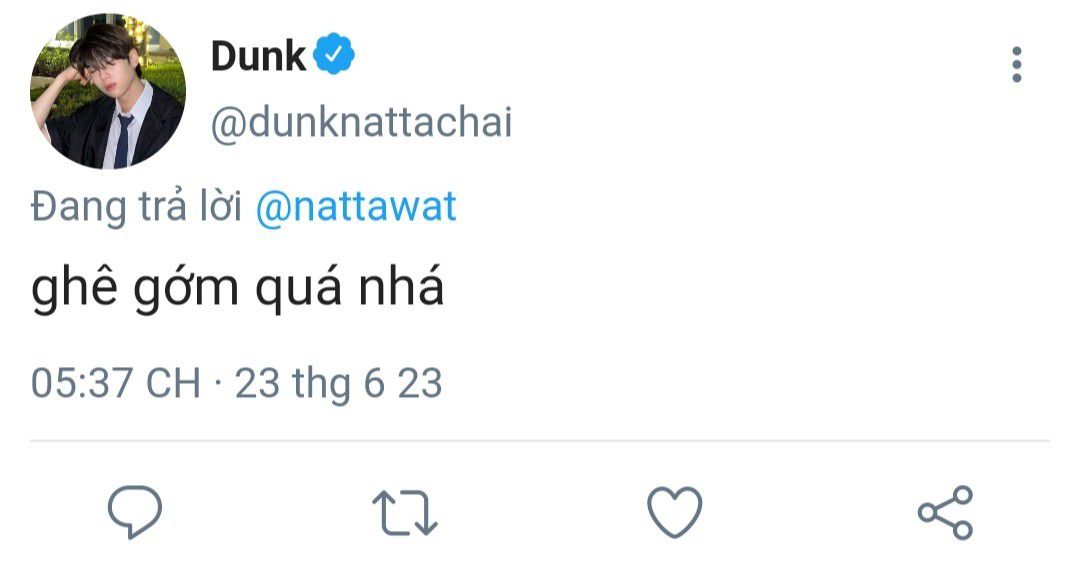1080x584 pixels.
Task: Open the @nattawat mention link
Action: click(x=356, y=207)
